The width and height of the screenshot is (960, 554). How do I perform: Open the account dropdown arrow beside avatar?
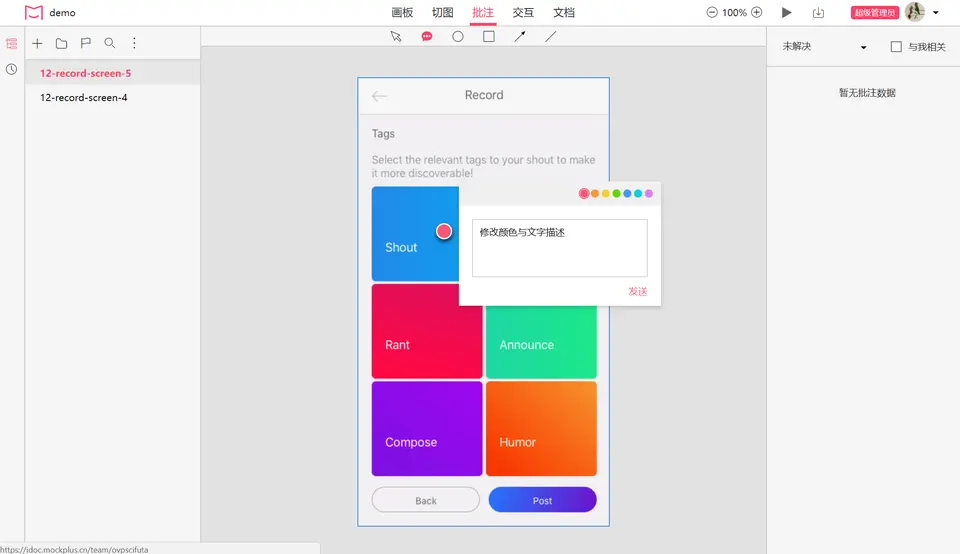936,12
